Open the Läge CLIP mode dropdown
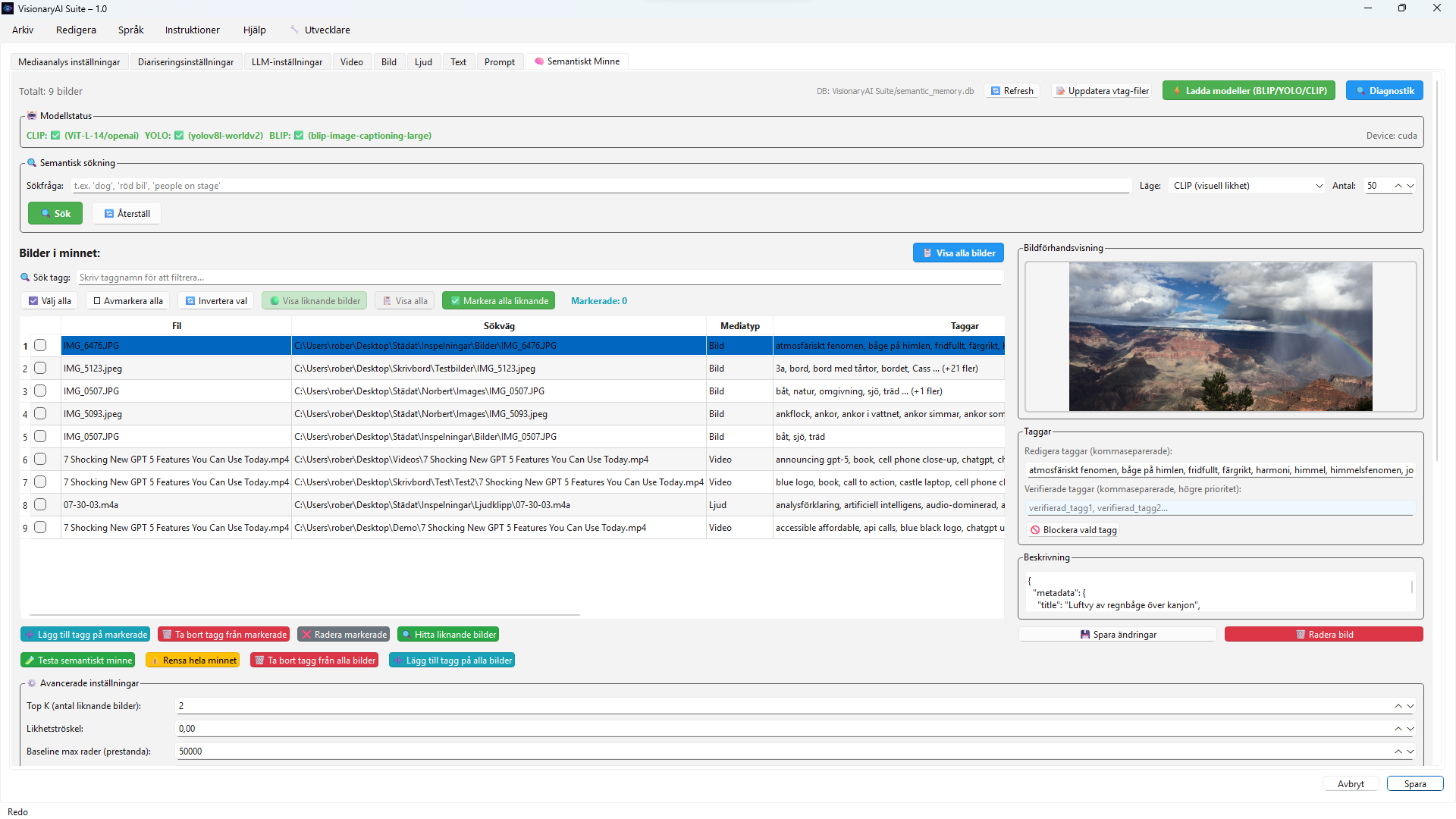This screenshot has width=1456, height=819. coord(1247,186)
